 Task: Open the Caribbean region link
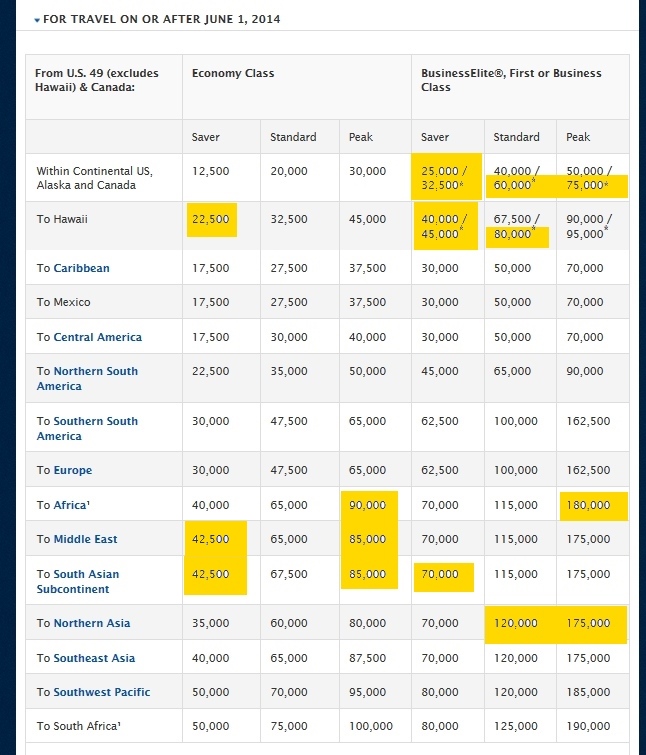pyautogui.click(x=81, y=268)
